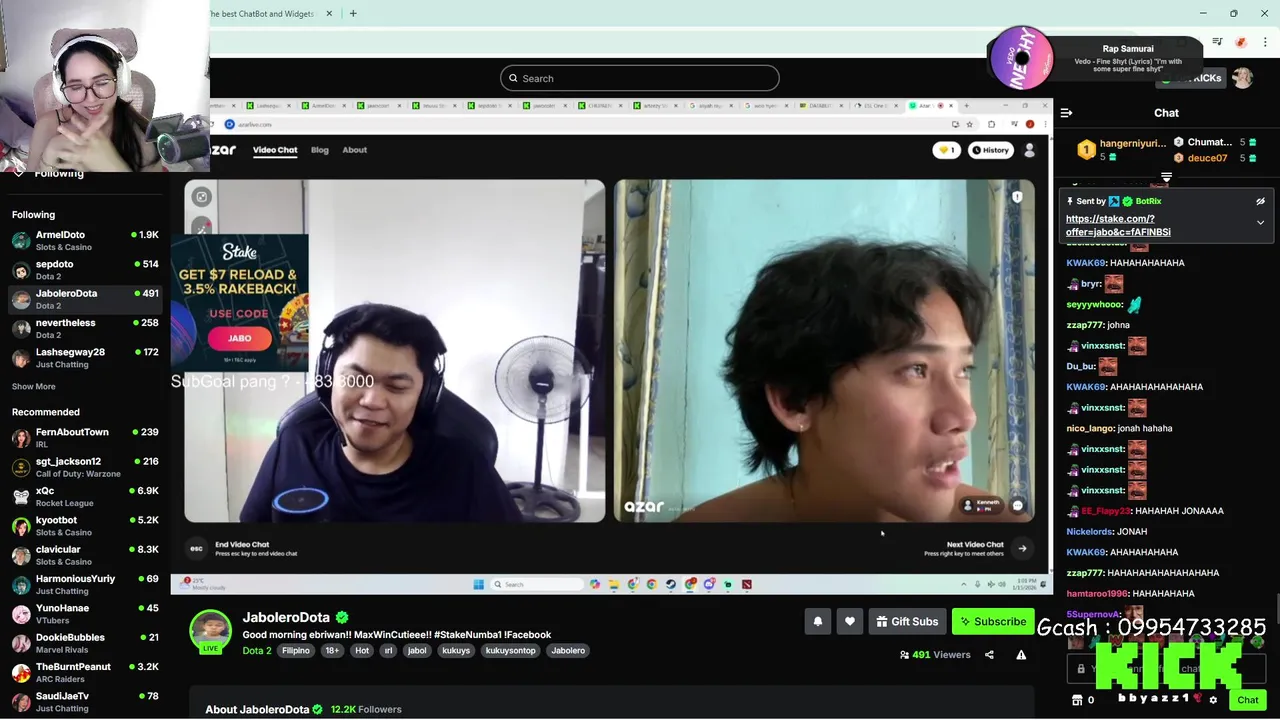The image size is (1280, 720).
Task: Open the chat shop icon
Action: click(x=1077, y=700)
